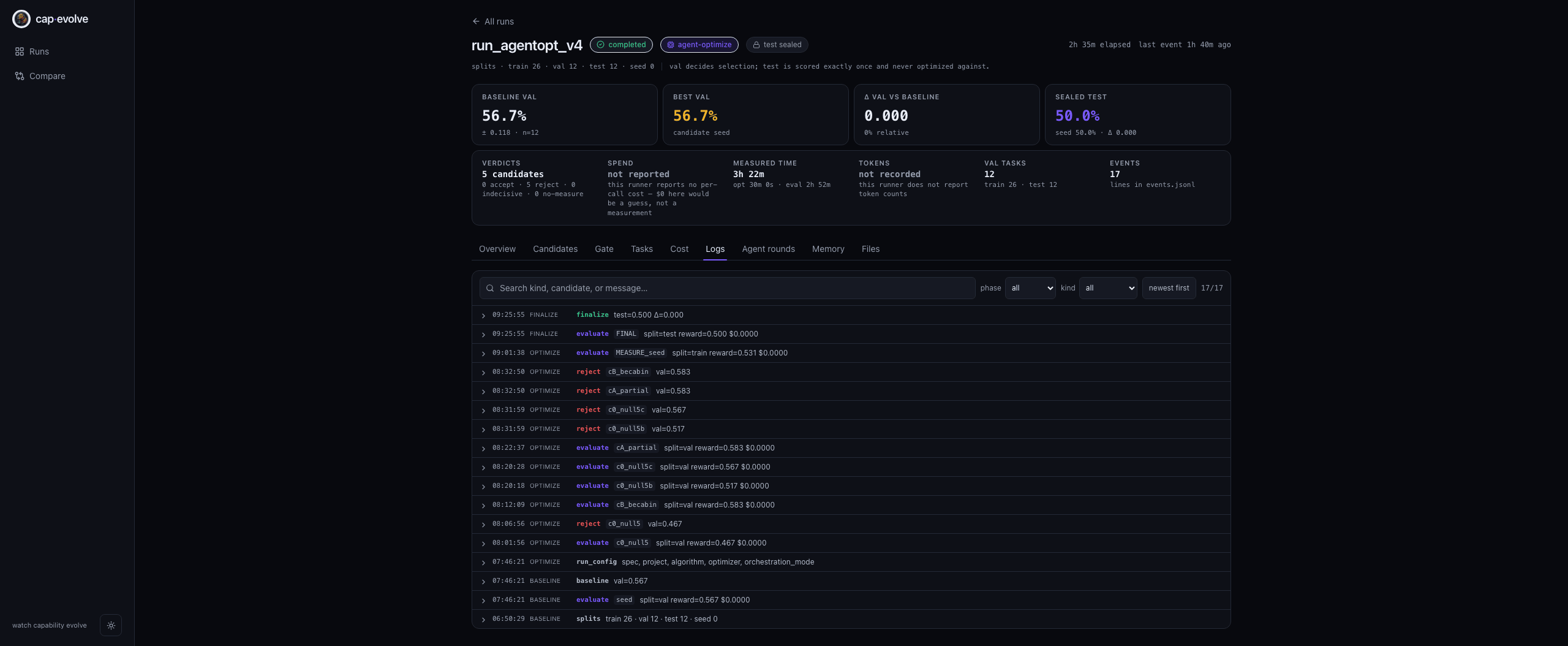Expand the finalize test=0.500 log row
1568x646 pixels.
tap(851, 315)
